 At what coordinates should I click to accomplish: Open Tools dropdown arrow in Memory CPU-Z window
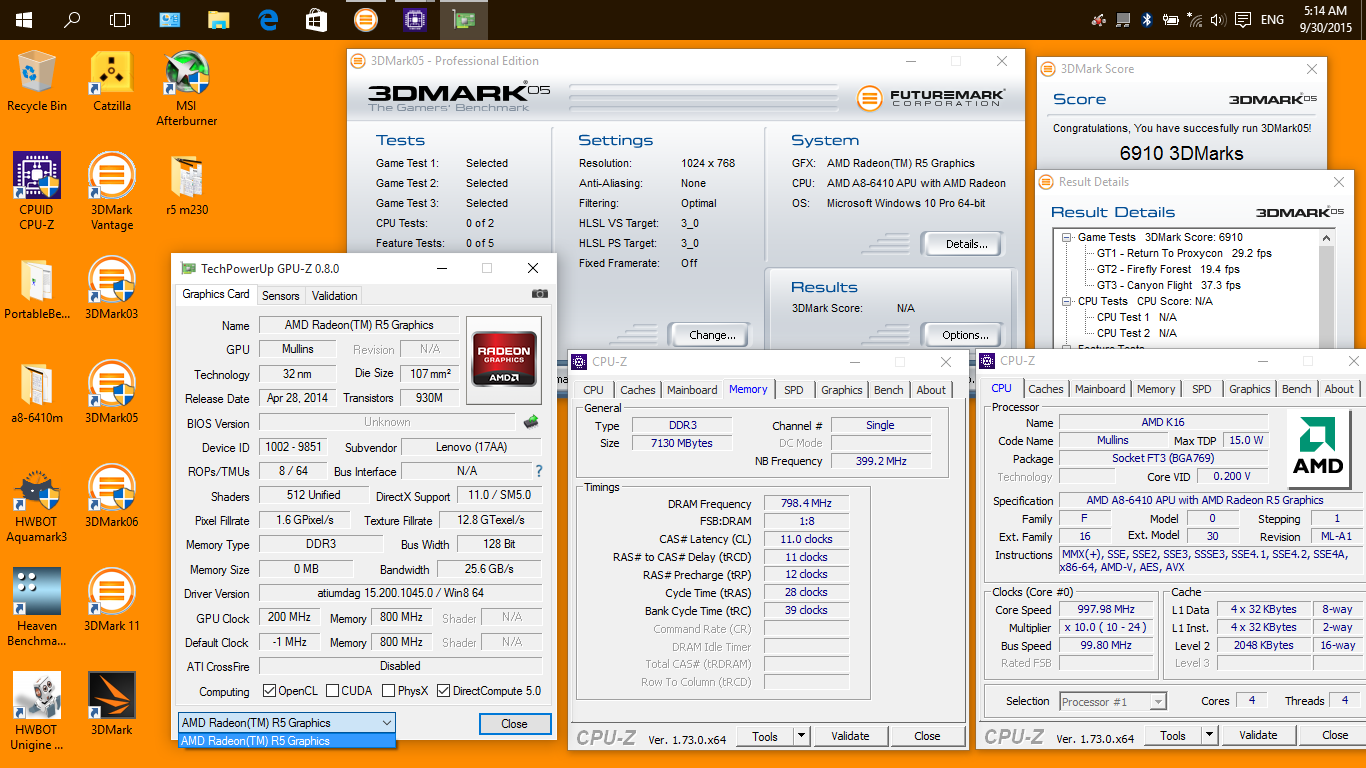pos(802,736)
